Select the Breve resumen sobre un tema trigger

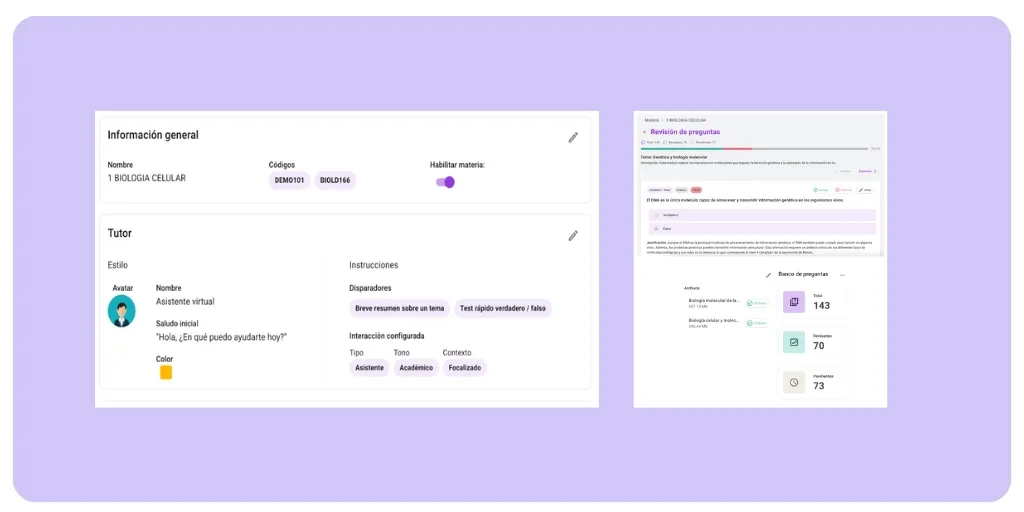(399, 309)
